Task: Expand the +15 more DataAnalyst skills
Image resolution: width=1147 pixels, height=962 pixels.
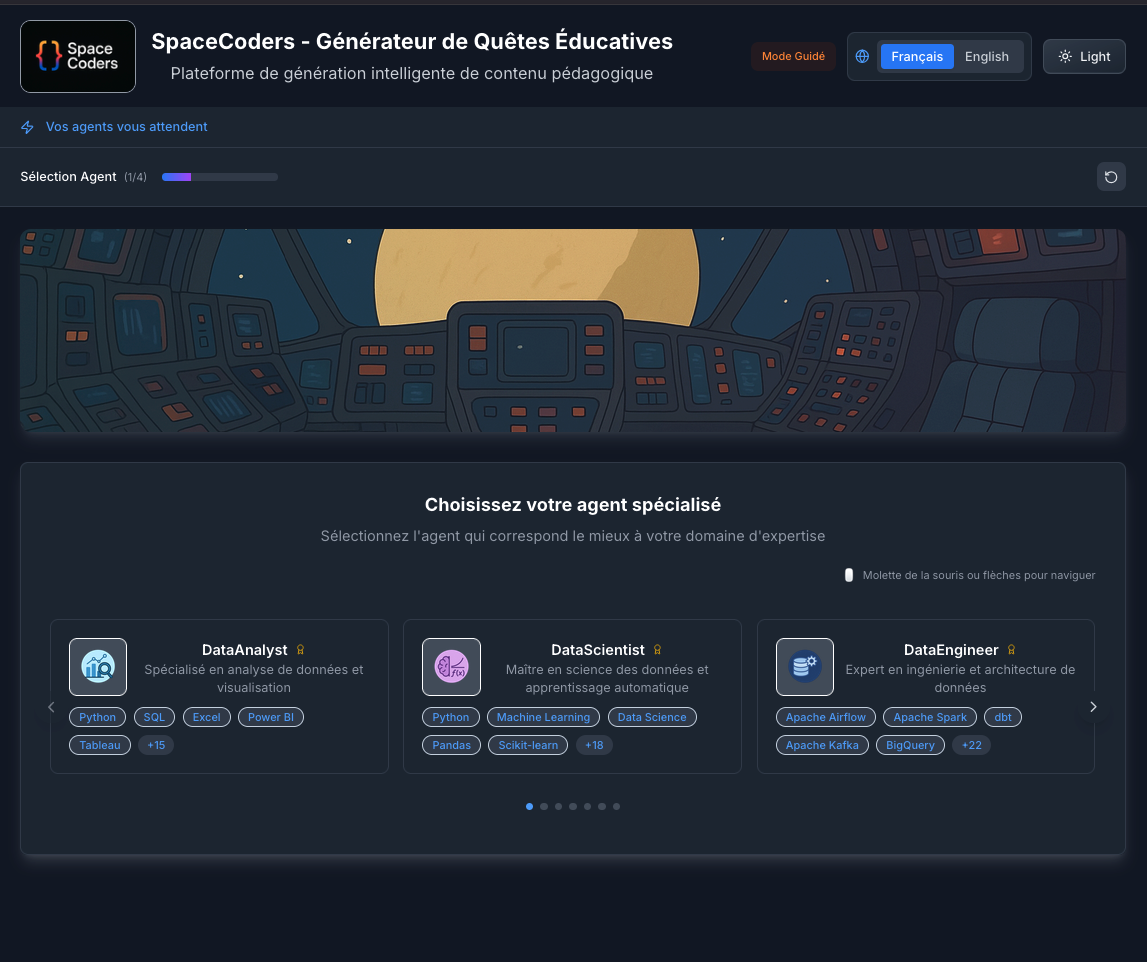Action: (156, 745)
